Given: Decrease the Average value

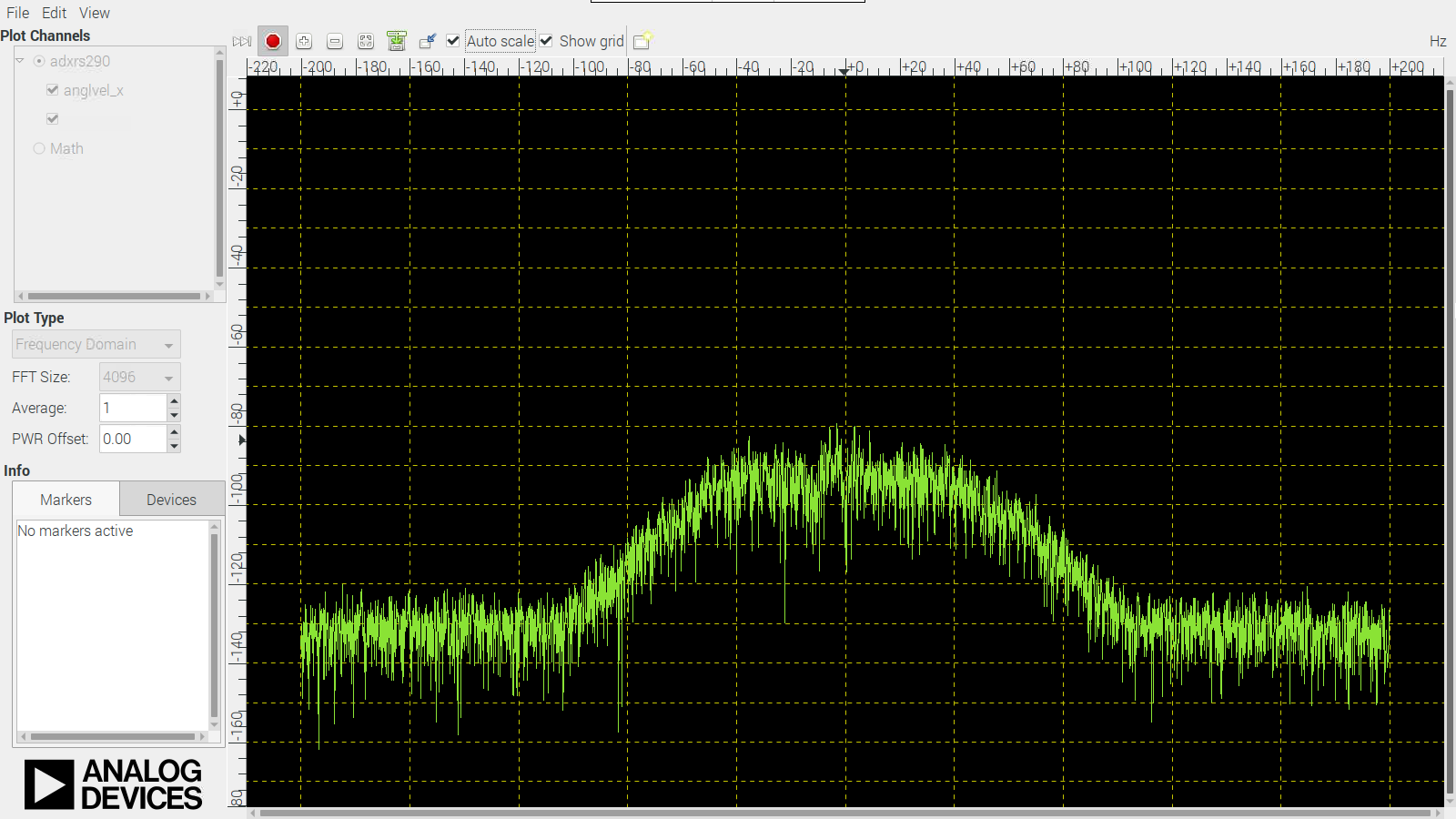Looking at the screenshot, I should point(174,415).
